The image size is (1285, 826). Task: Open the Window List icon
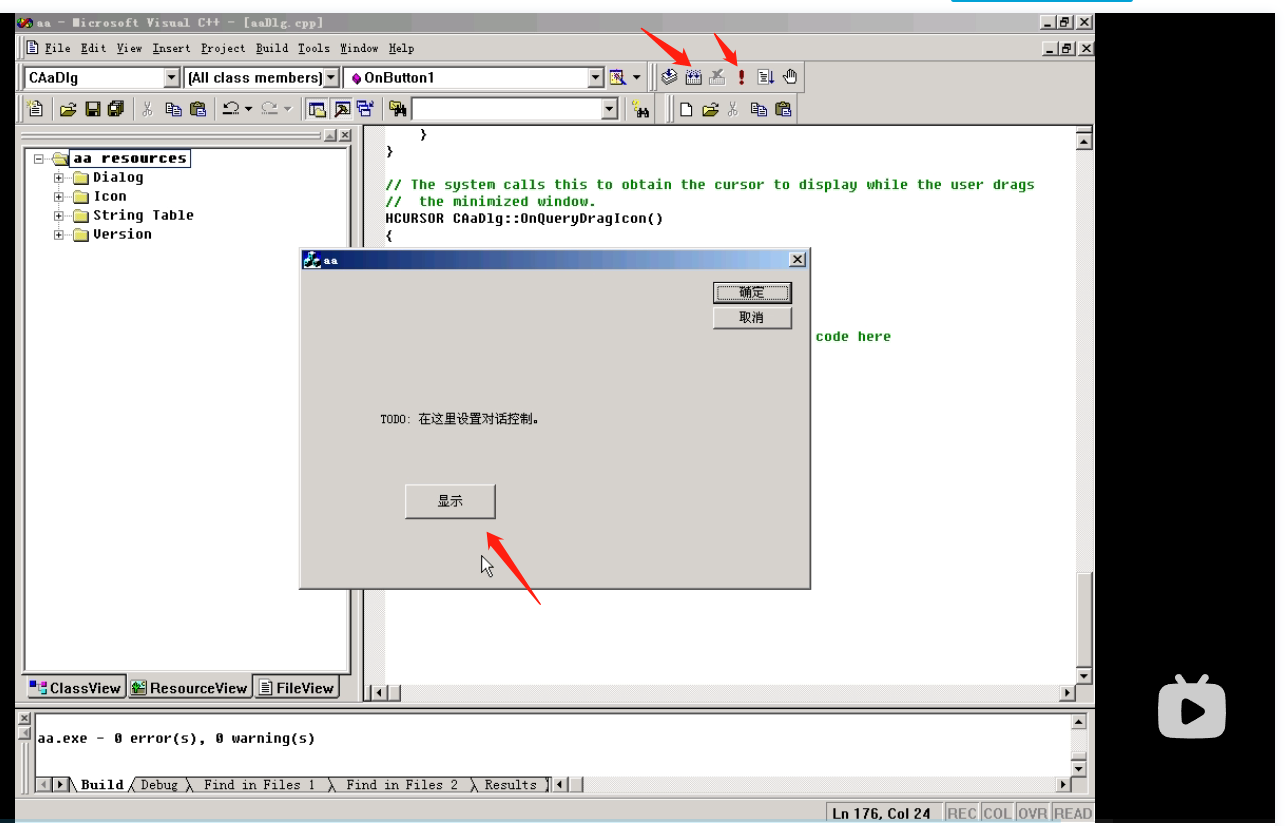pyautogui.click(x=365, y=109)
